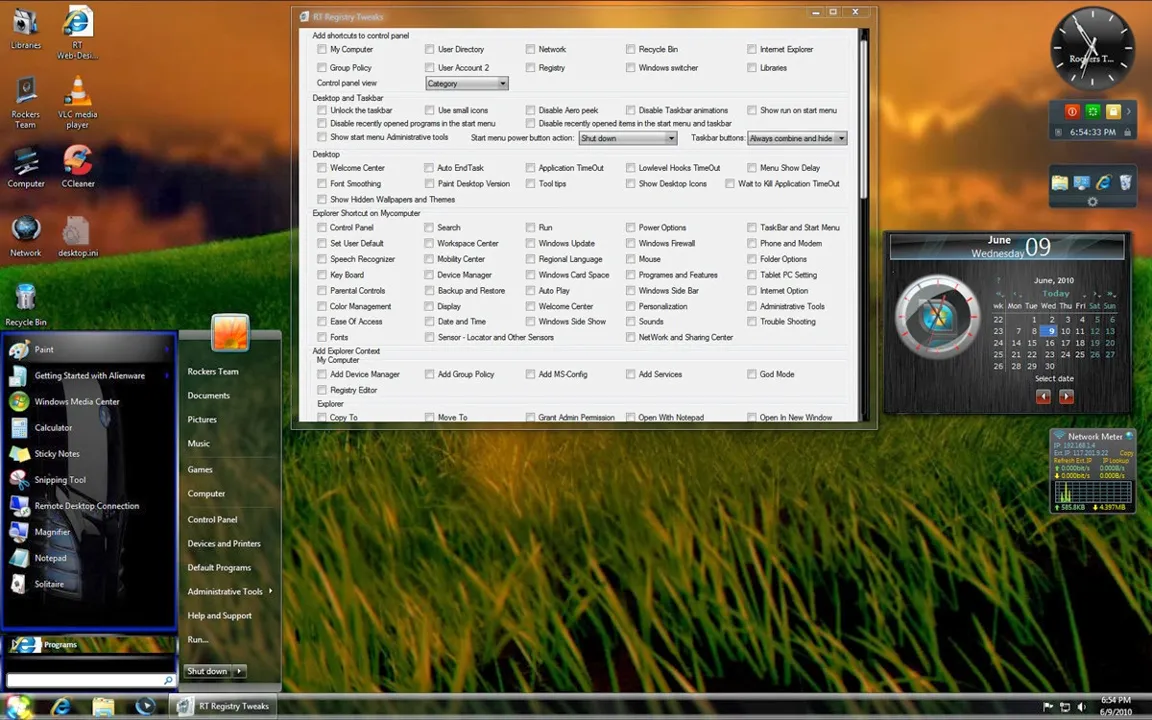Launch Paint from the start menu

(89, 350)
